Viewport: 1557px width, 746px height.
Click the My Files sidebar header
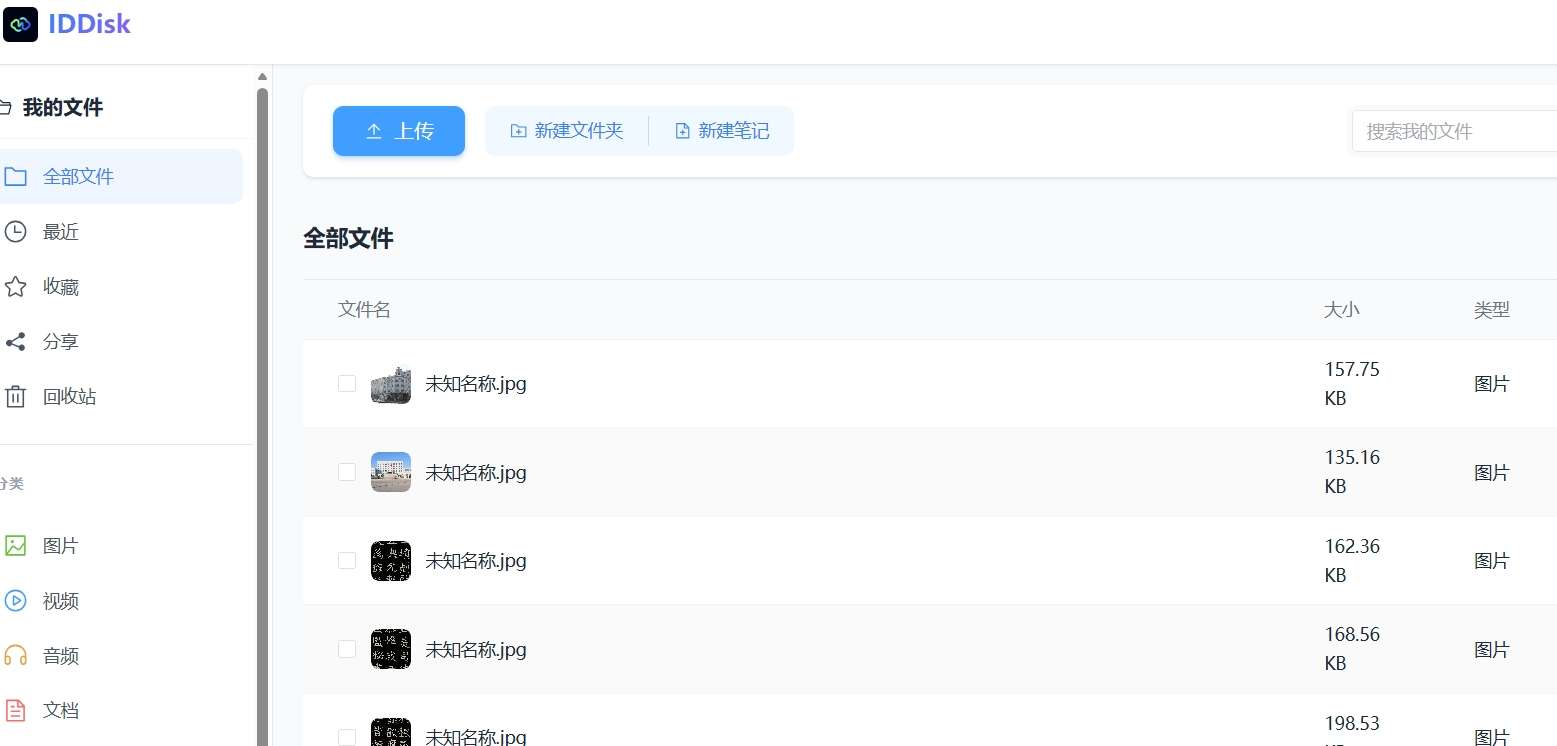(x=62, y=108)
